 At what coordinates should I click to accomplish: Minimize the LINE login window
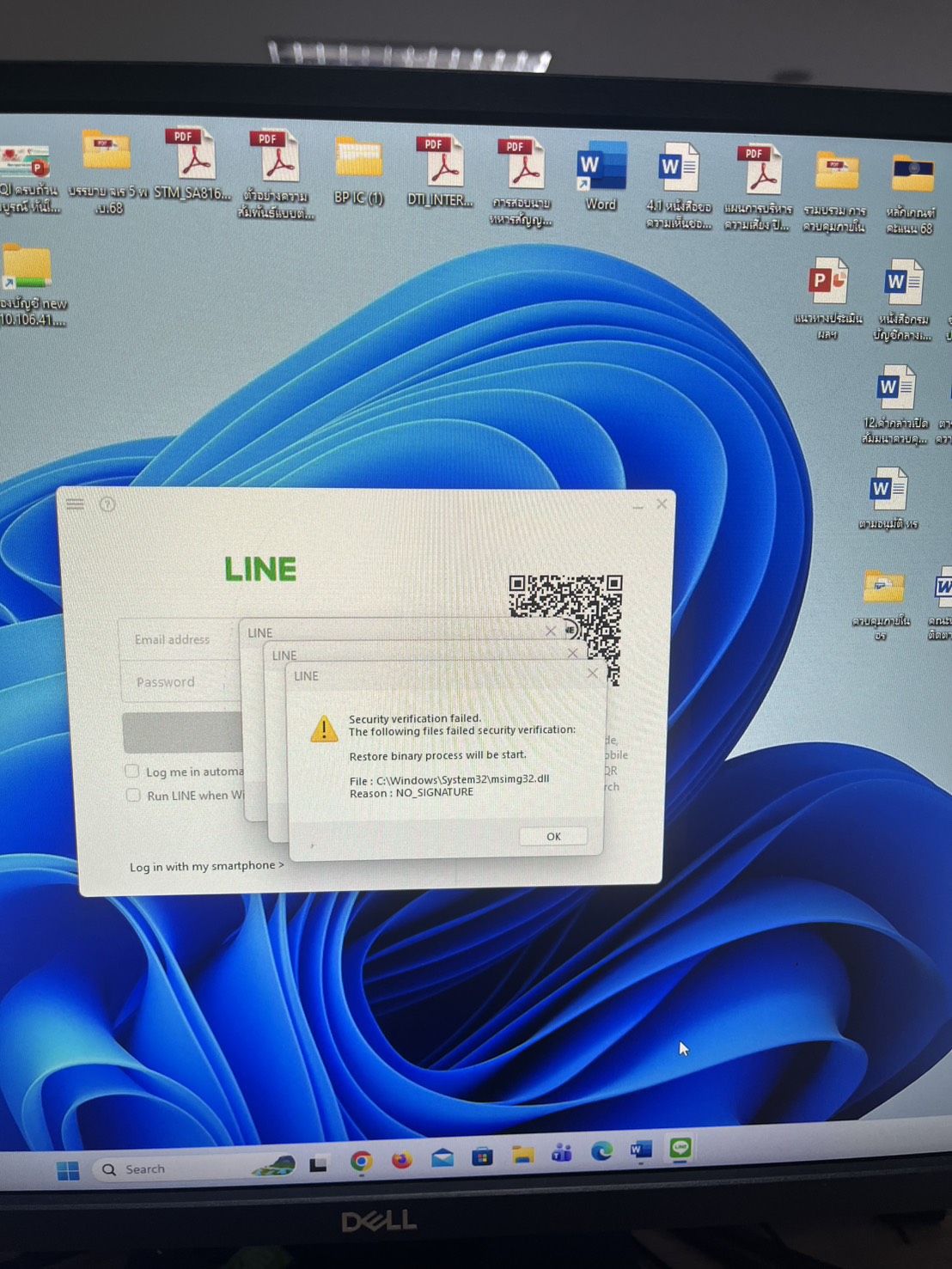638,506
